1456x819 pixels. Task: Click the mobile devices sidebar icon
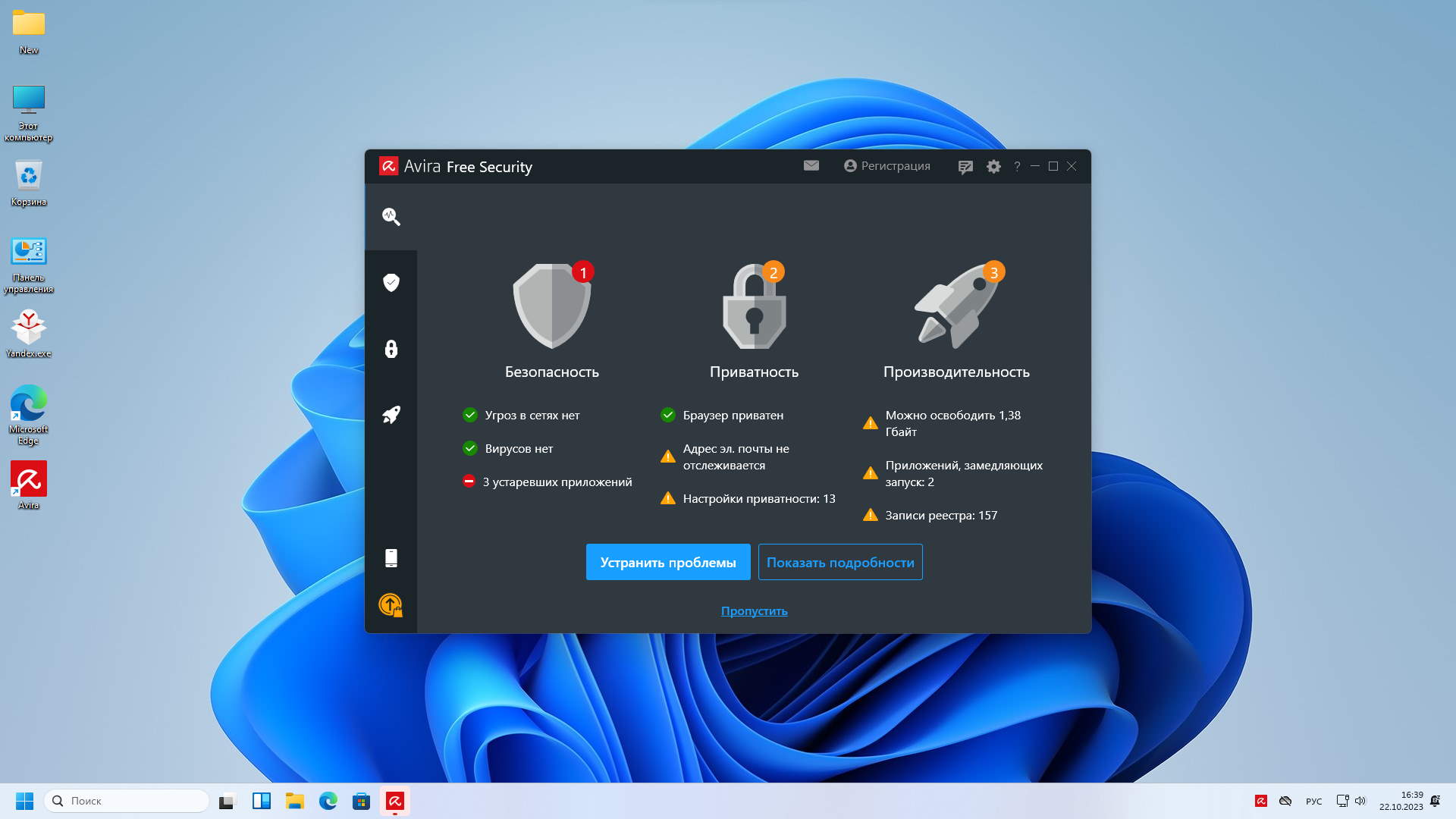click(x=391, y=558)
